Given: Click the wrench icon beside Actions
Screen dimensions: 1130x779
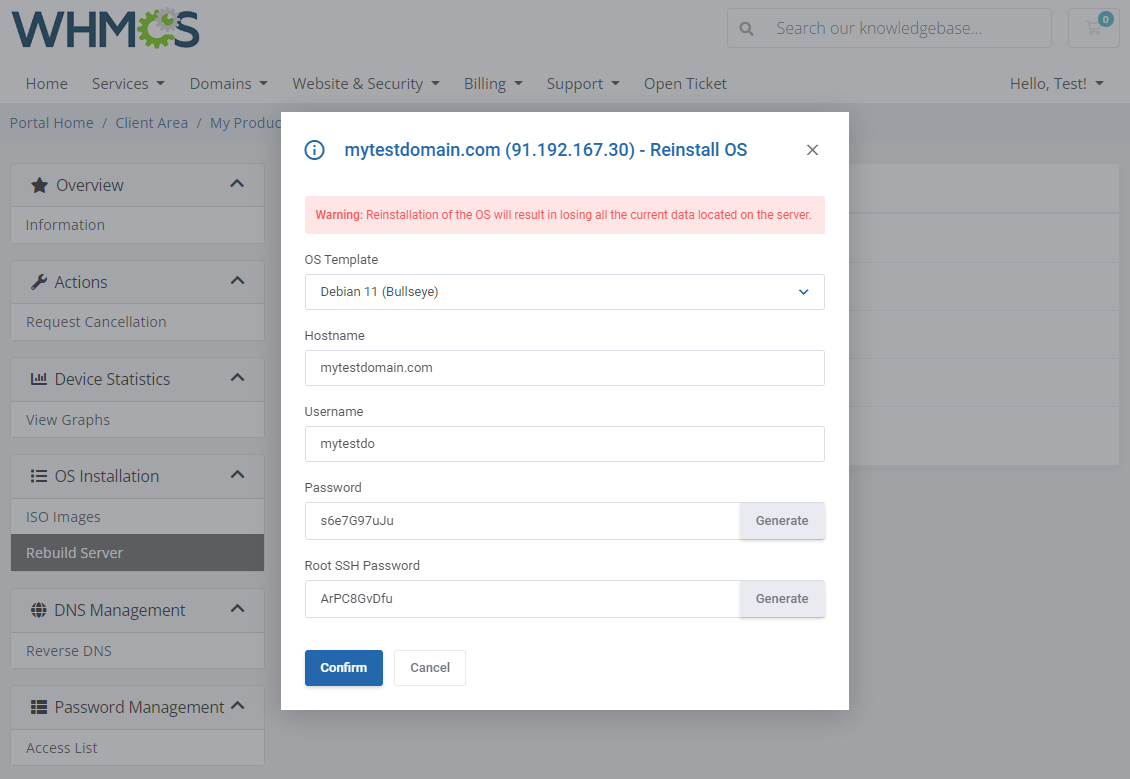Looking at the screenshot, I should (39, 281).
